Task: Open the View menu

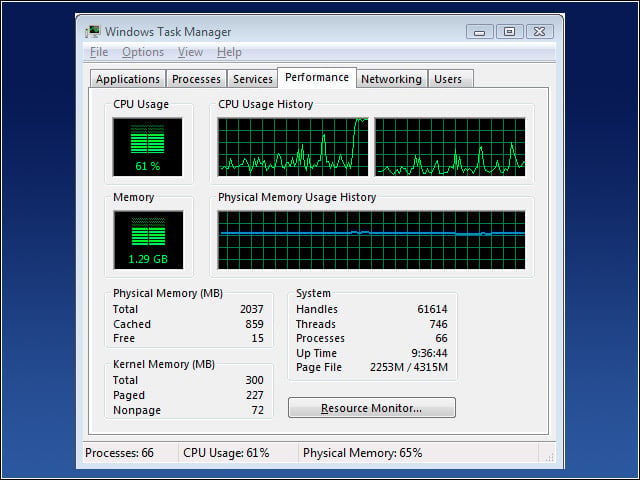Action: (190, 52)
